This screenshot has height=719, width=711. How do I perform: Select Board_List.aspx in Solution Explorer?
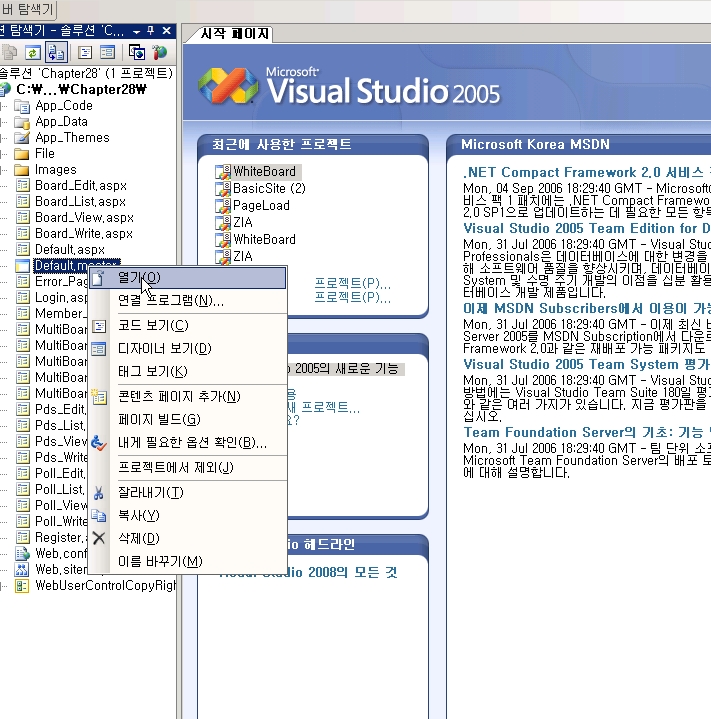pos(81,202)
